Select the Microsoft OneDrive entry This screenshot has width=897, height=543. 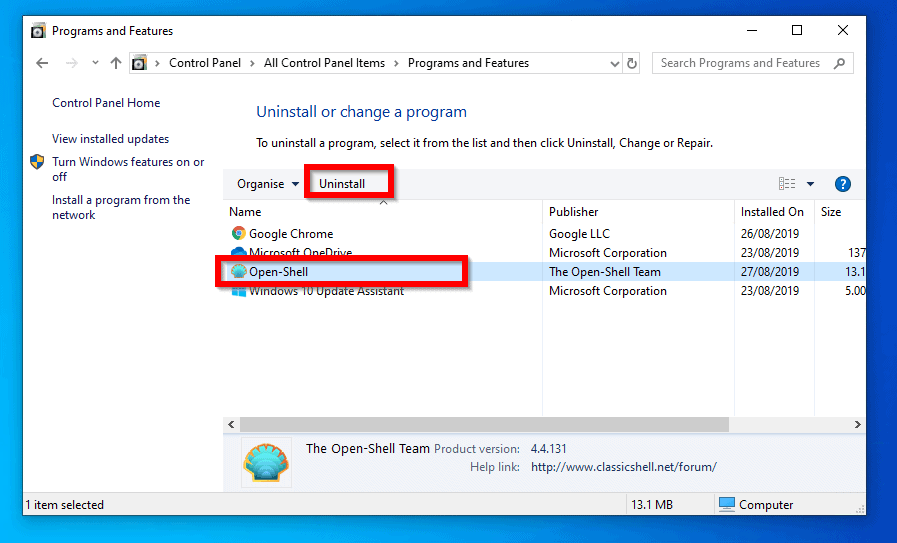click(300, 252)
